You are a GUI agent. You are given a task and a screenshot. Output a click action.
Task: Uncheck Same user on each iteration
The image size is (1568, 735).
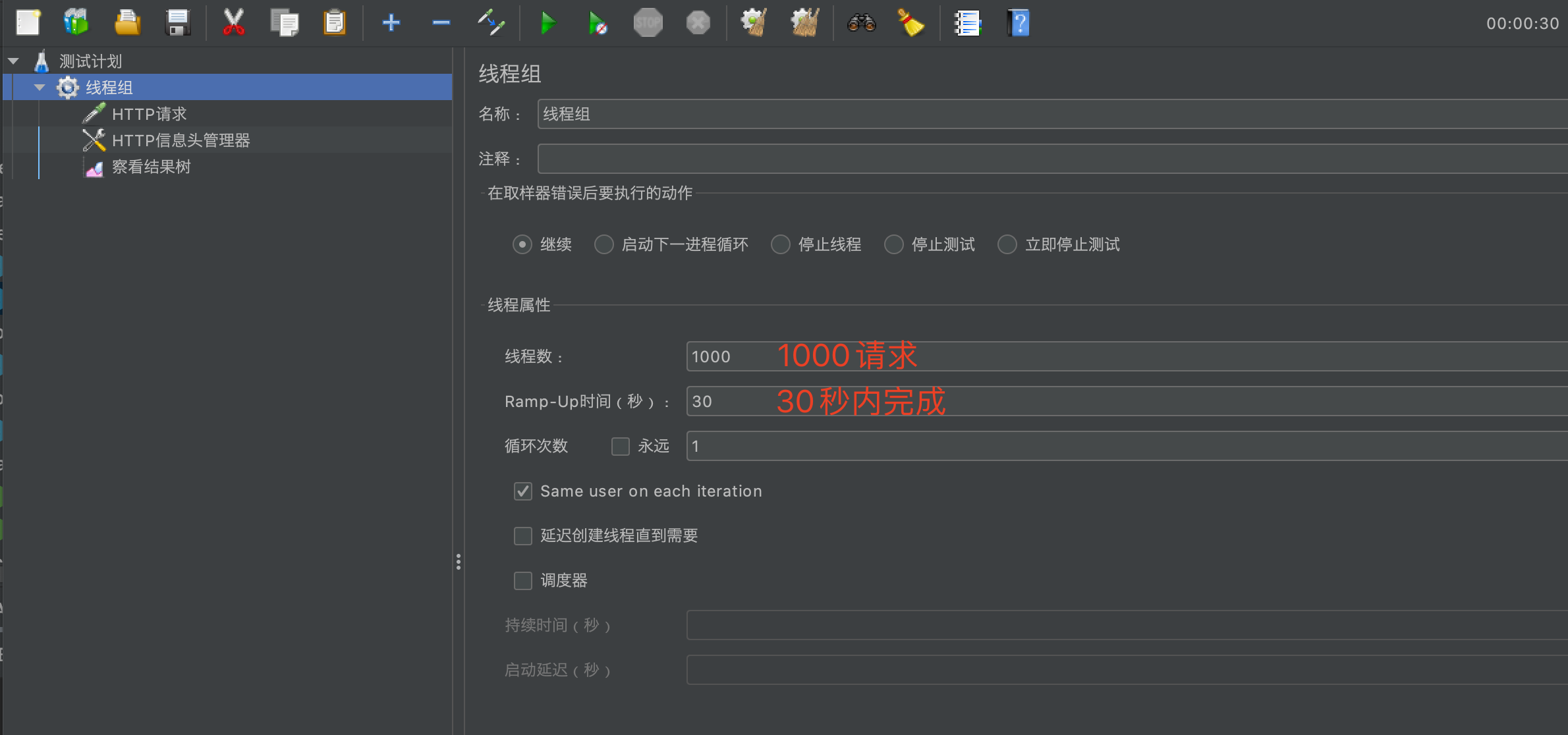pyautogui.click(x=522, y=491)
